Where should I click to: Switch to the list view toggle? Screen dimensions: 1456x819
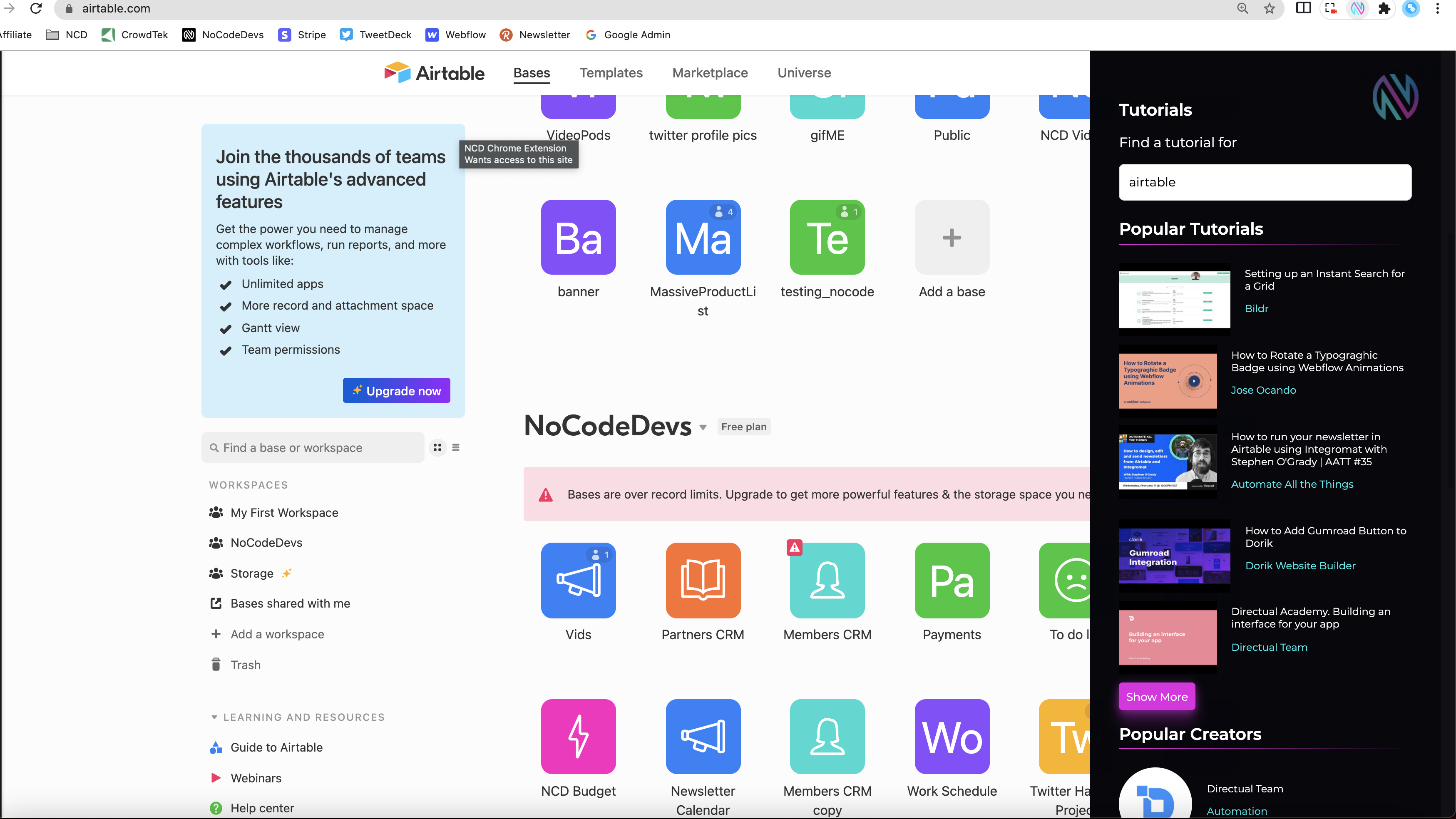pos(455,448)
